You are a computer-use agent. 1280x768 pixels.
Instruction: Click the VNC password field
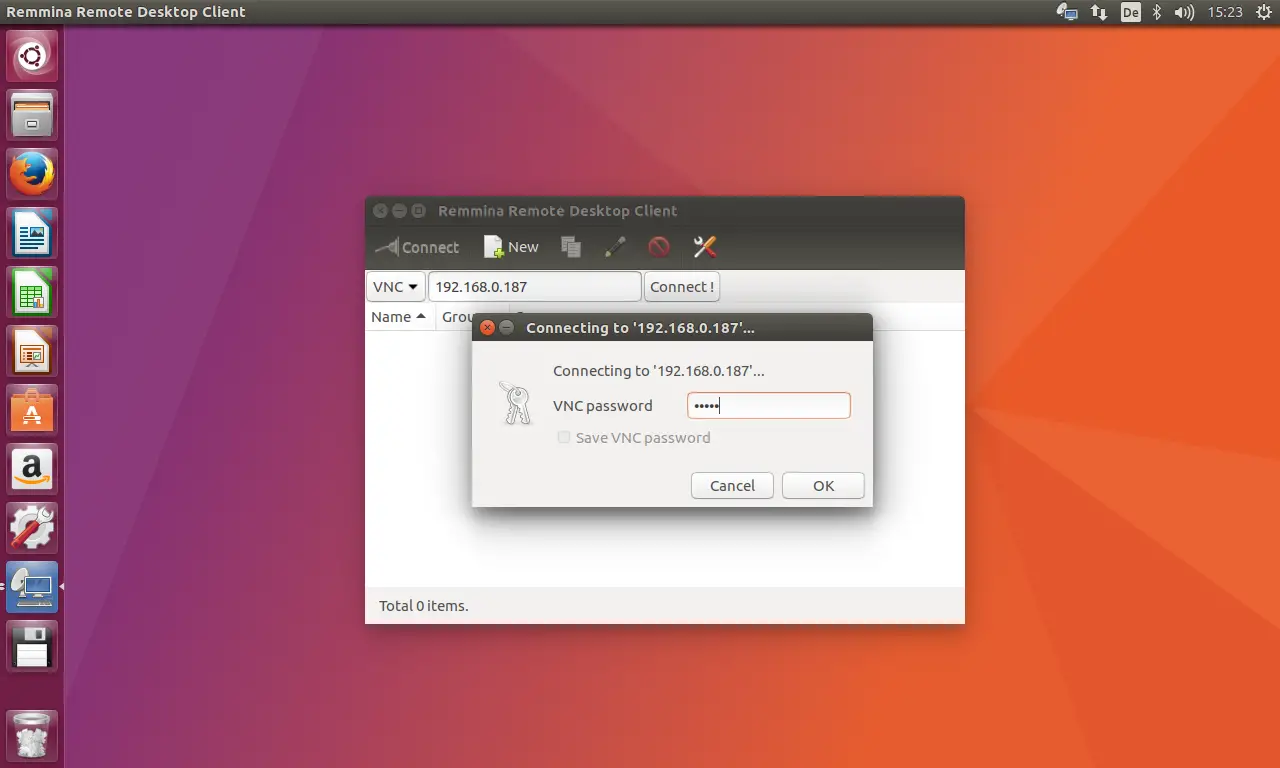pos(768,405)
